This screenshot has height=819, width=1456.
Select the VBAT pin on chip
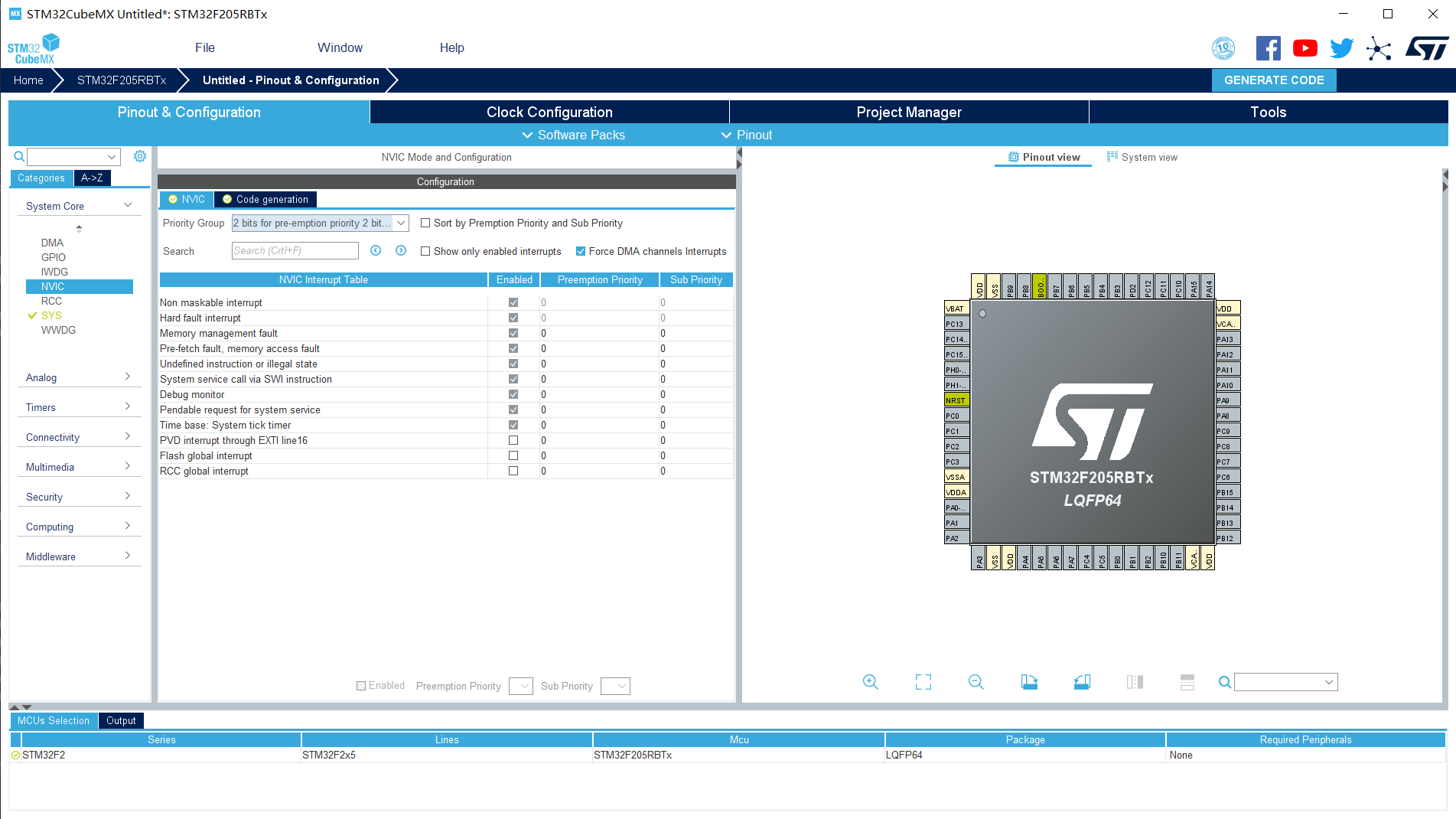(x=956, y=308)
